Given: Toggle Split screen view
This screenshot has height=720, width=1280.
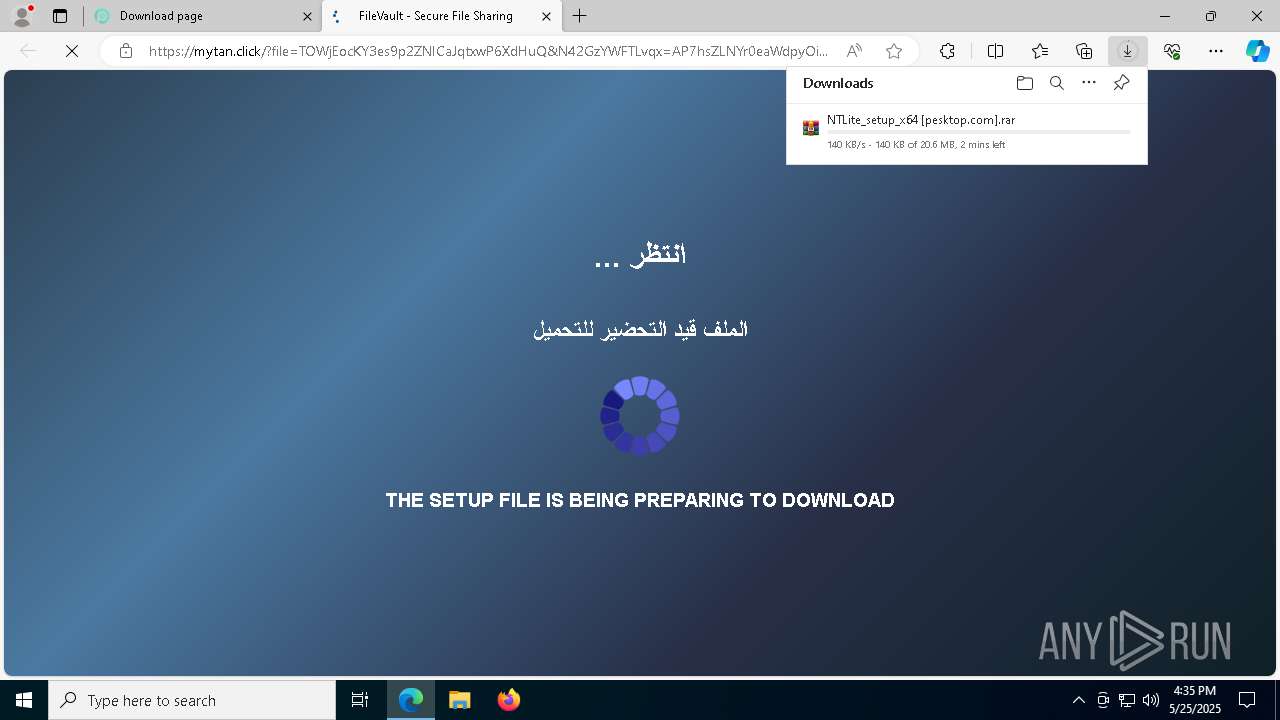Looking at the screenshot, I should [995, 51].
